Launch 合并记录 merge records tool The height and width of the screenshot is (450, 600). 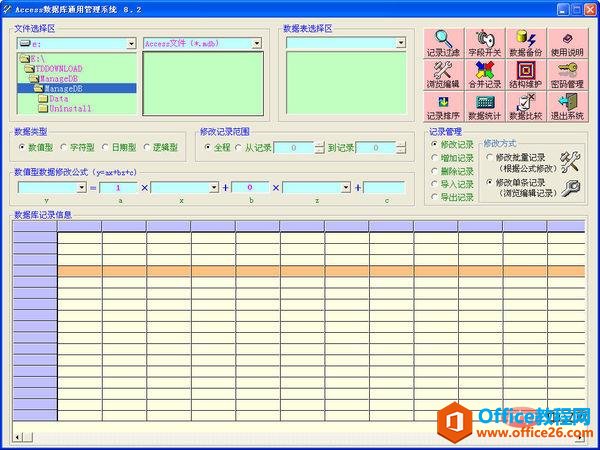tap(485, 76)
